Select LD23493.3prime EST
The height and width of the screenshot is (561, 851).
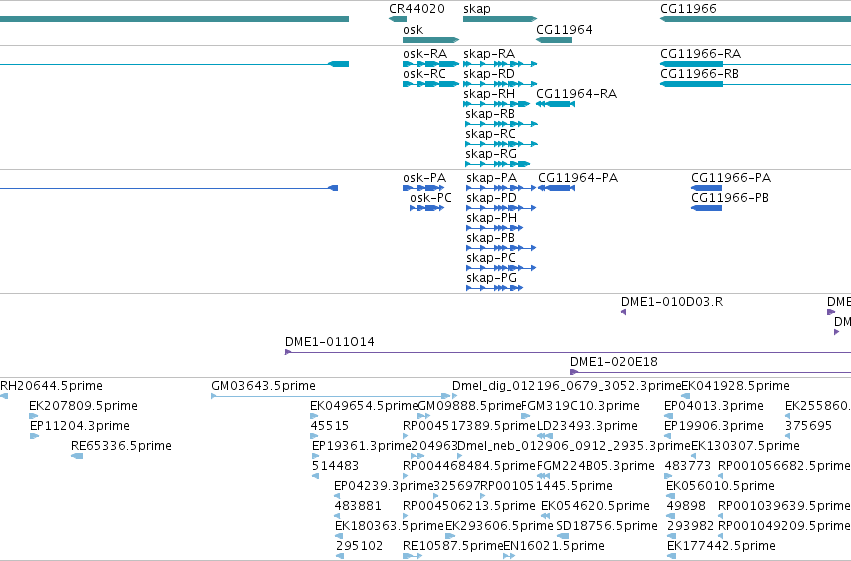(545, 436)
